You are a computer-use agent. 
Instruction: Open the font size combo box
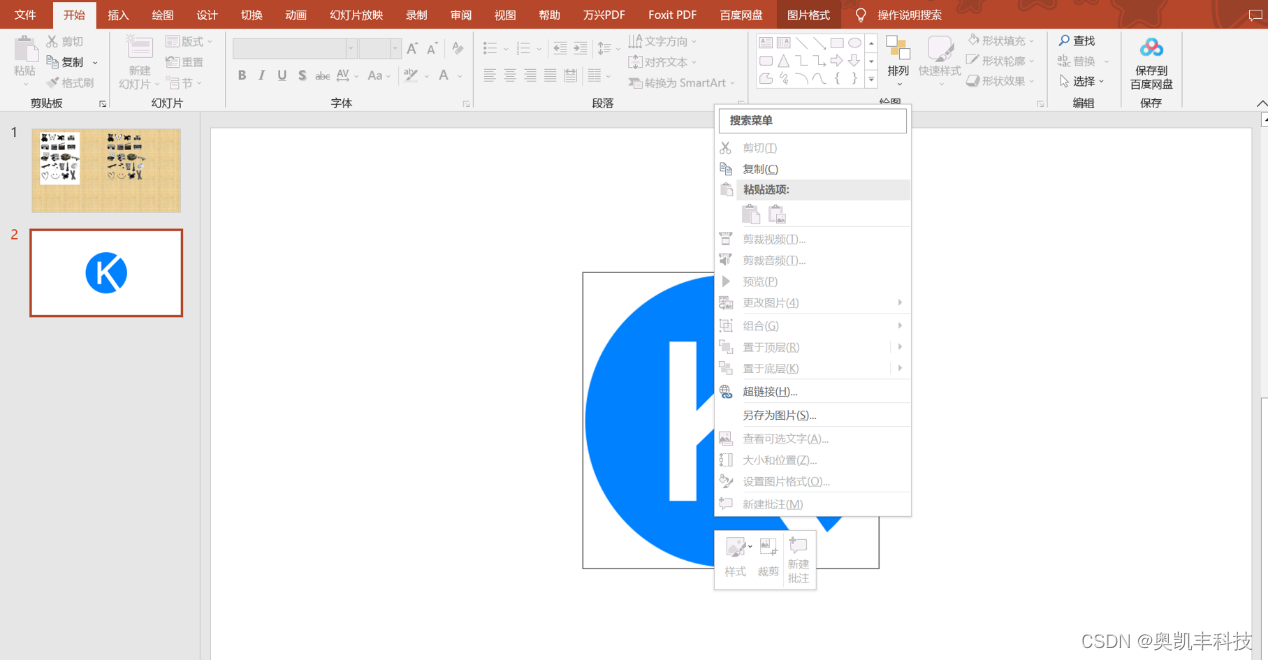[x=380, y=48]
